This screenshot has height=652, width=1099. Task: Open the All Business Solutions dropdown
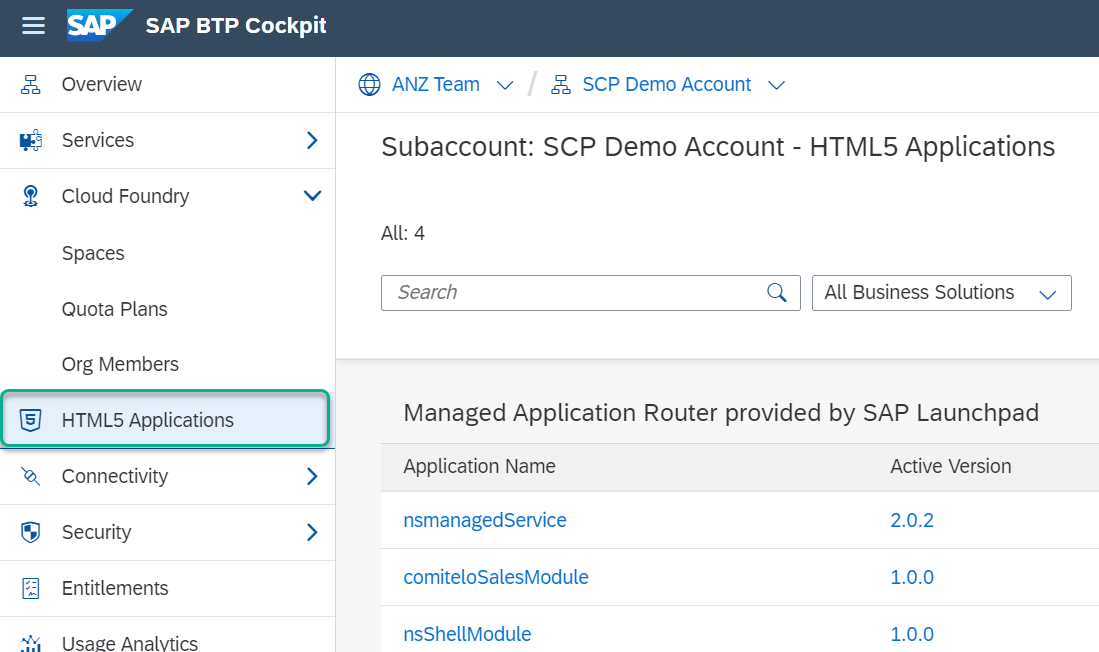pyautogui.click(x=941, y=293)
